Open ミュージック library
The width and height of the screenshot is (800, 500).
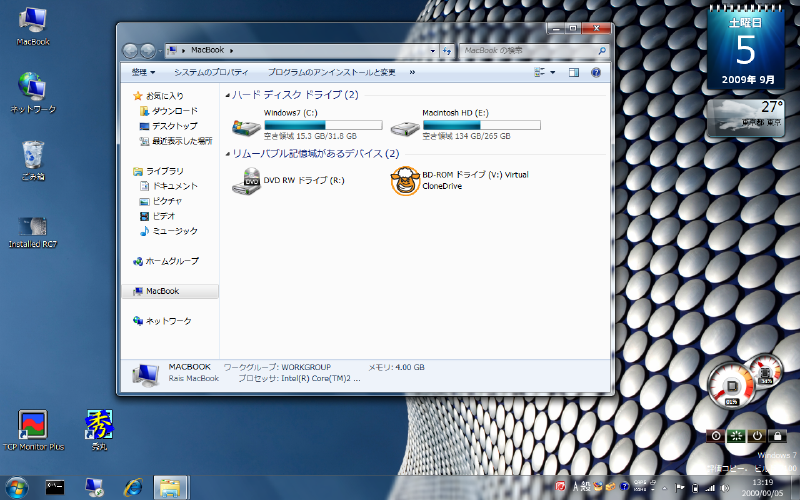pyautogui.click(x=169, y=231)
